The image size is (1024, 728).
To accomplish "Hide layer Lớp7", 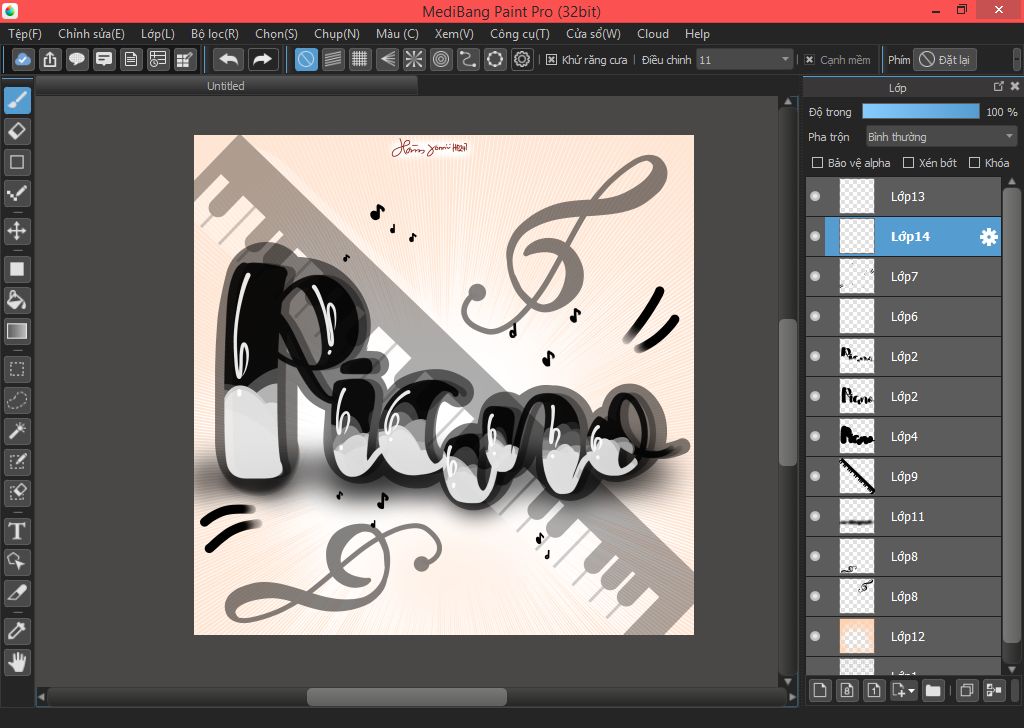I will point(815,276).
